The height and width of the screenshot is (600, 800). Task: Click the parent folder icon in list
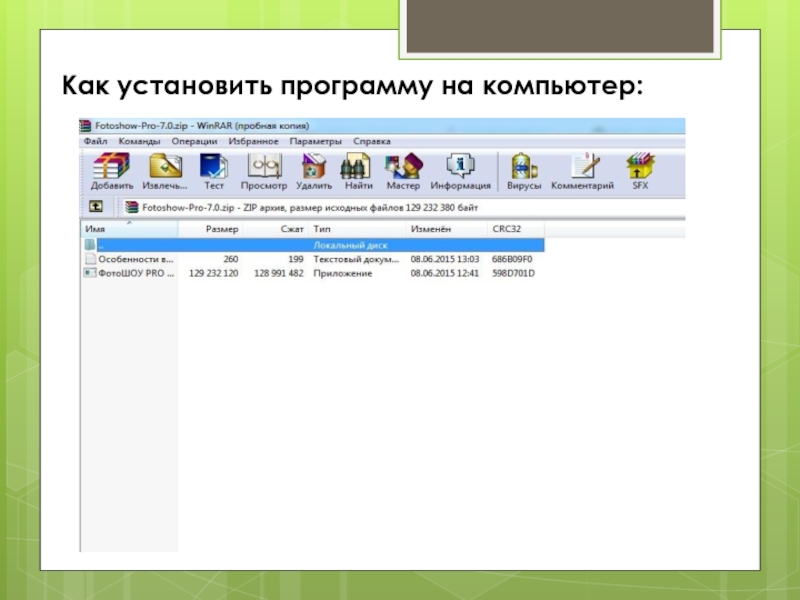click(x=90, y=245)
